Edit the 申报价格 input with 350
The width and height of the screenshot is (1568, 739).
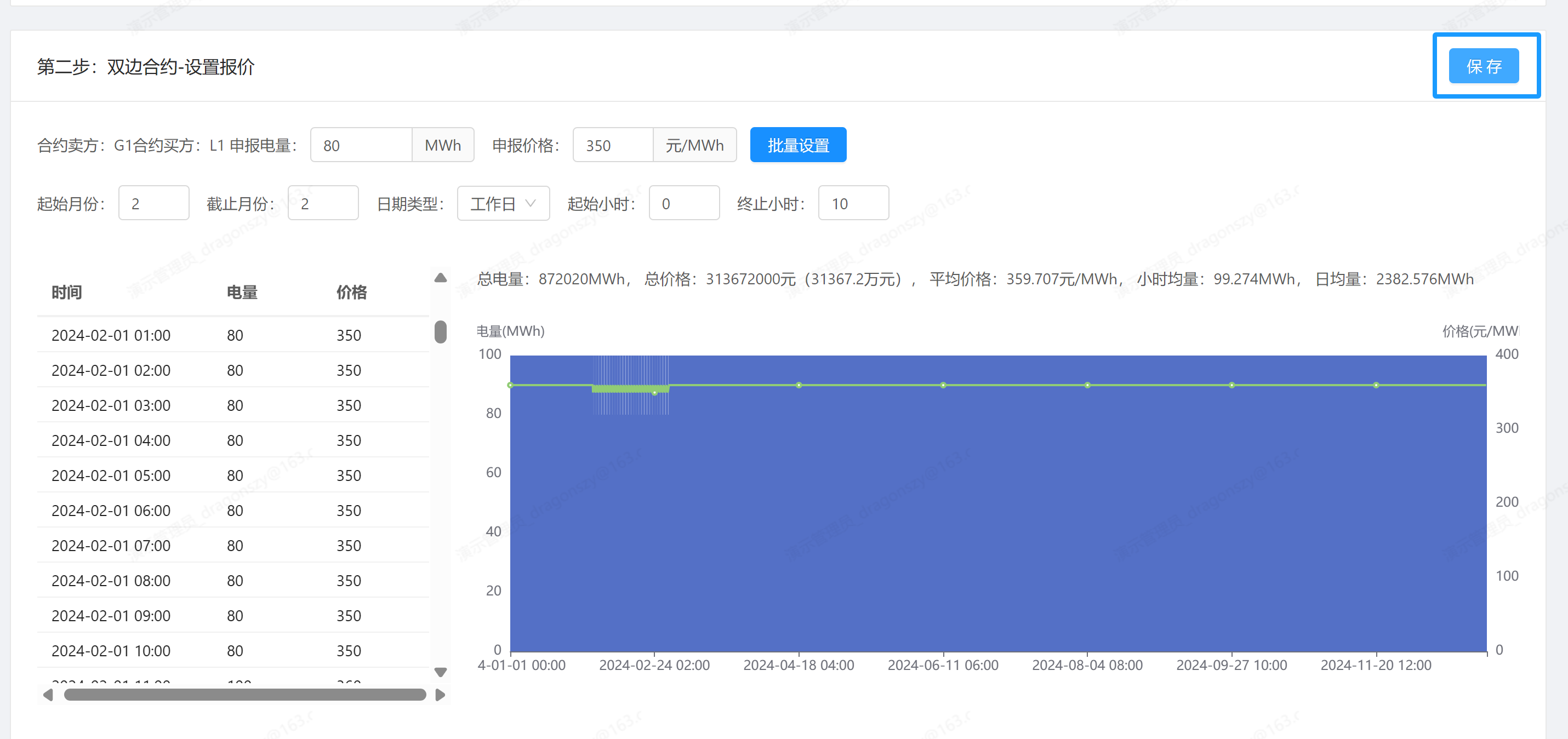613,145
